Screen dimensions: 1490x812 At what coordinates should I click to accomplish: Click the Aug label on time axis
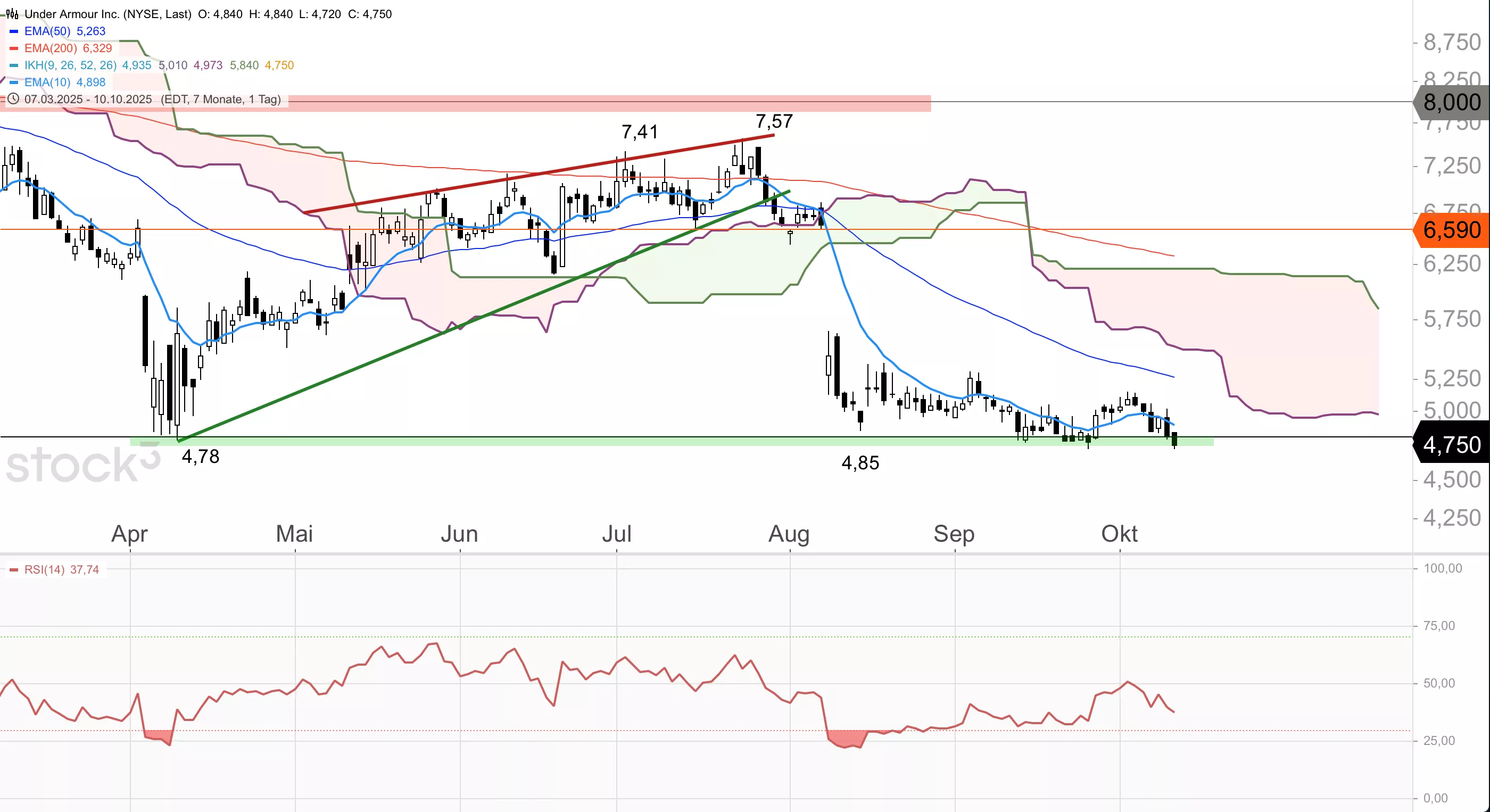tap(789, 533)
